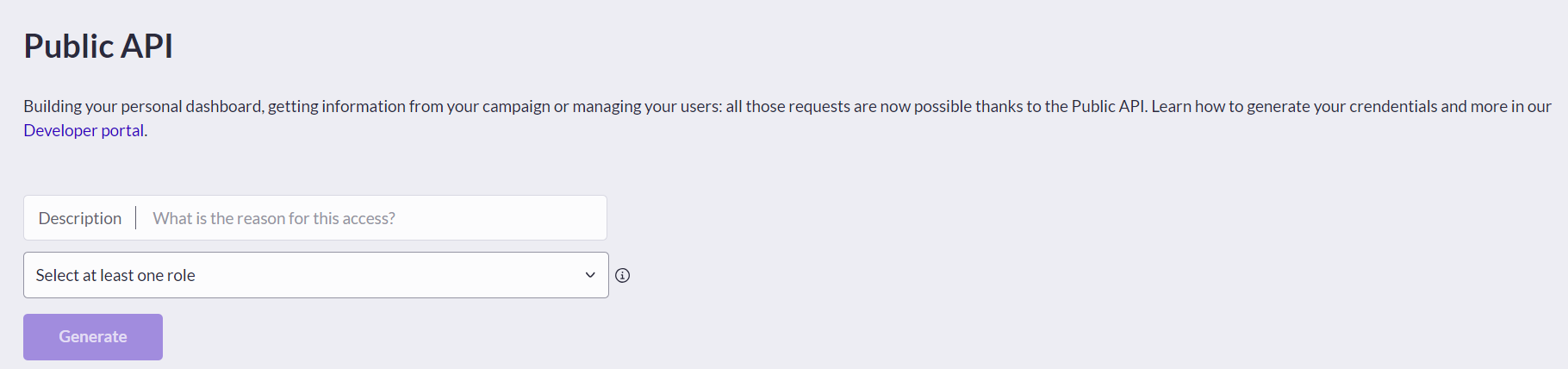The width and height of the screenshot is (1568, 369).
Task: Show role information via the circled i icon
Action: [x=622, y=275]
